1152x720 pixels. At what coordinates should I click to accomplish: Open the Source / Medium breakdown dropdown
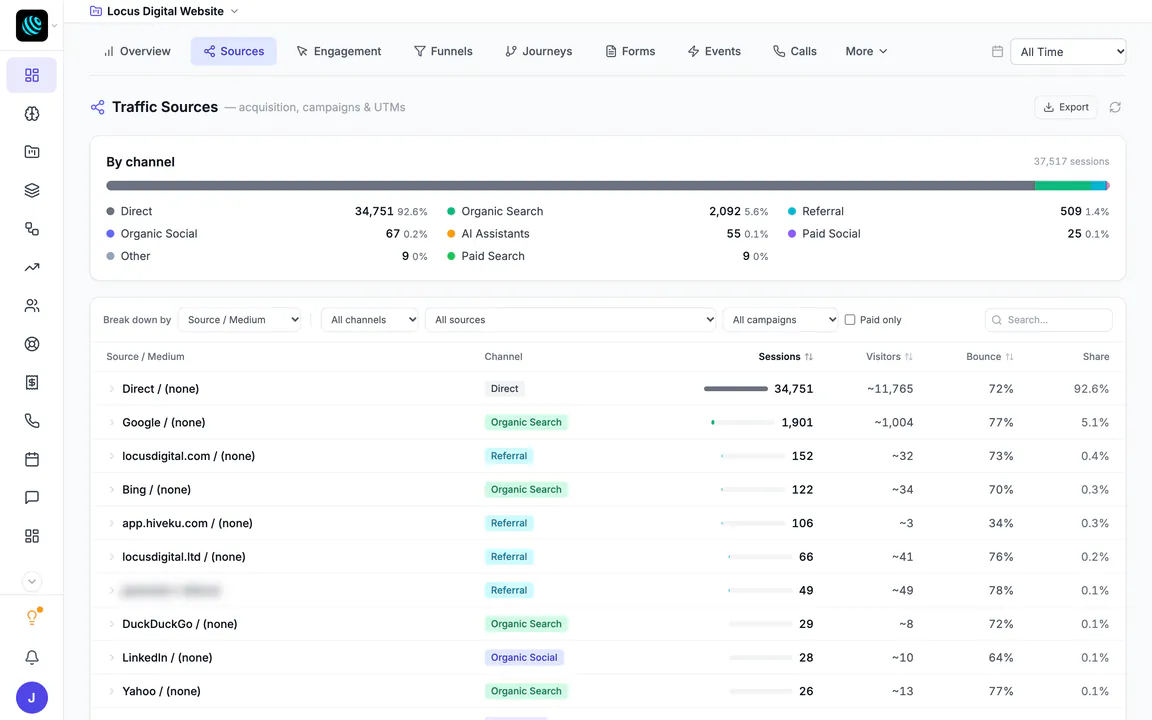tap(240, 320)
